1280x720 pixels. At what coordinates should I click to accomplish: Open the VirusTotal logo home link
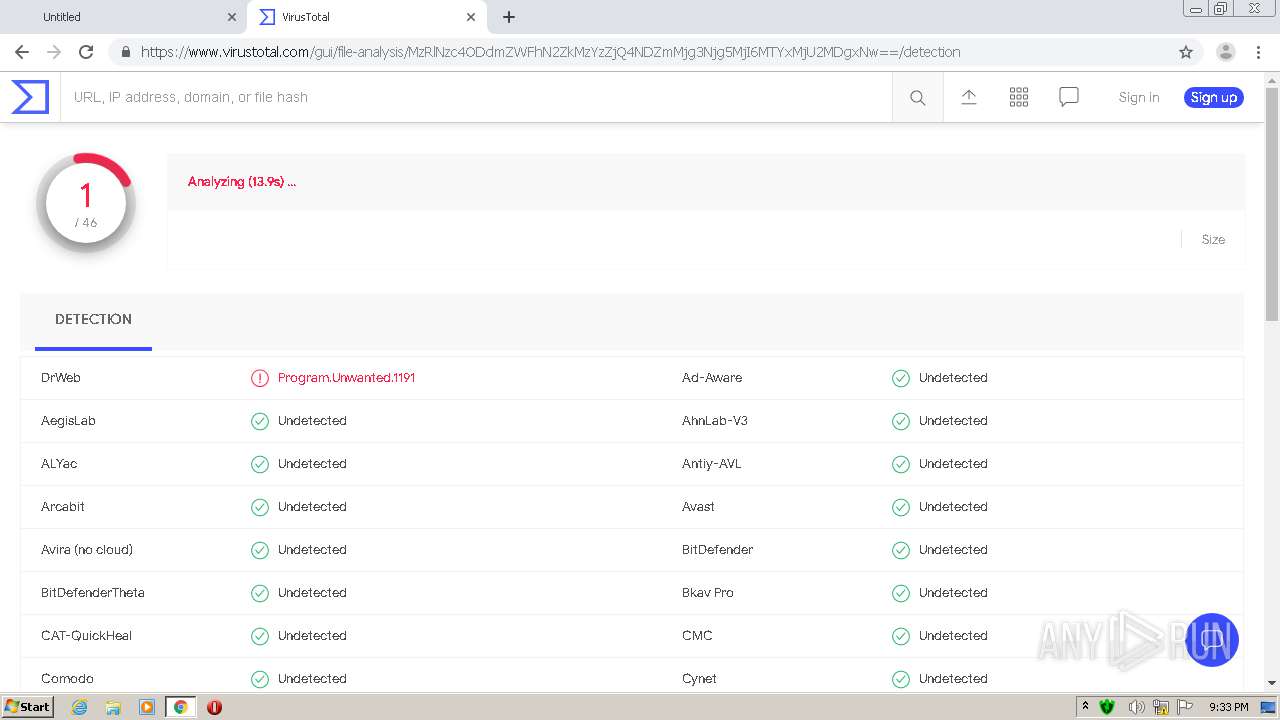click(30, 97)
